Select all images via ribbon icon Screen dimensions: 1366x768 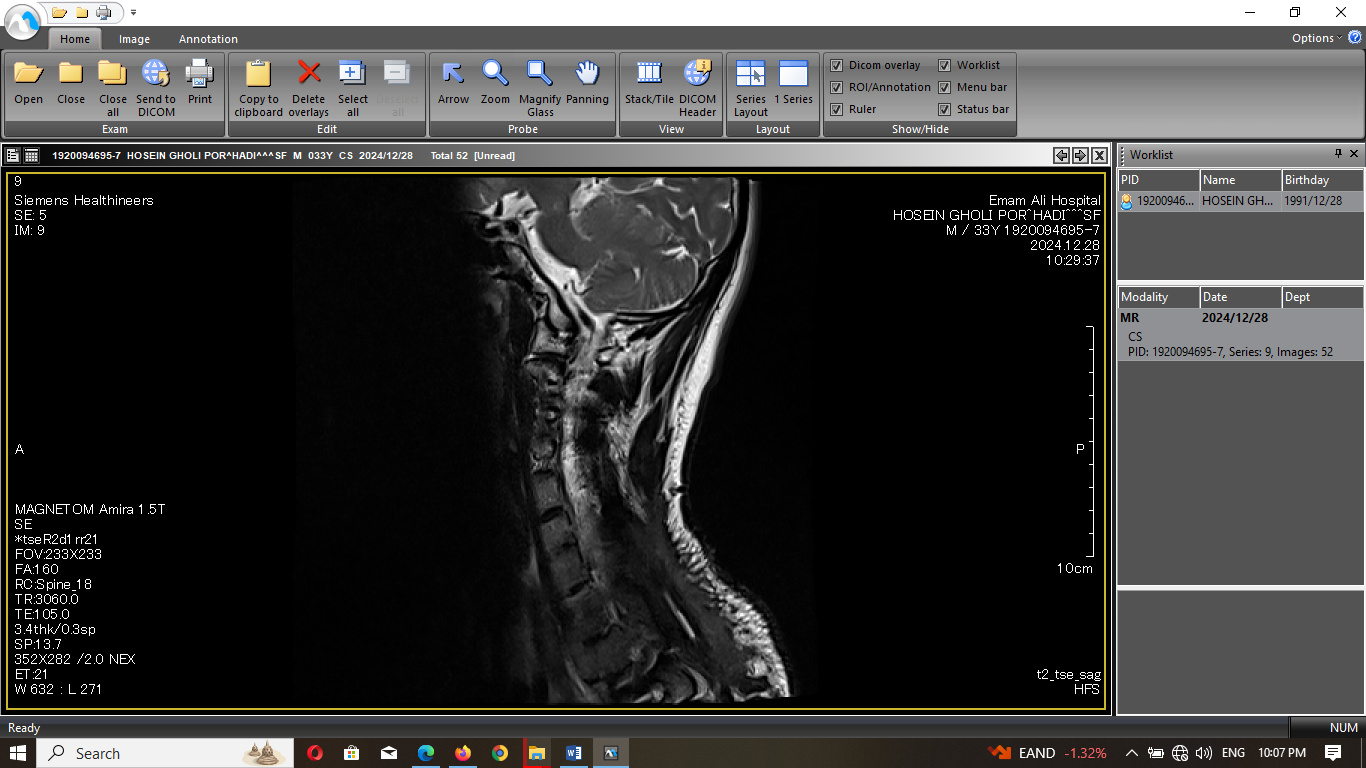point(353,88)
